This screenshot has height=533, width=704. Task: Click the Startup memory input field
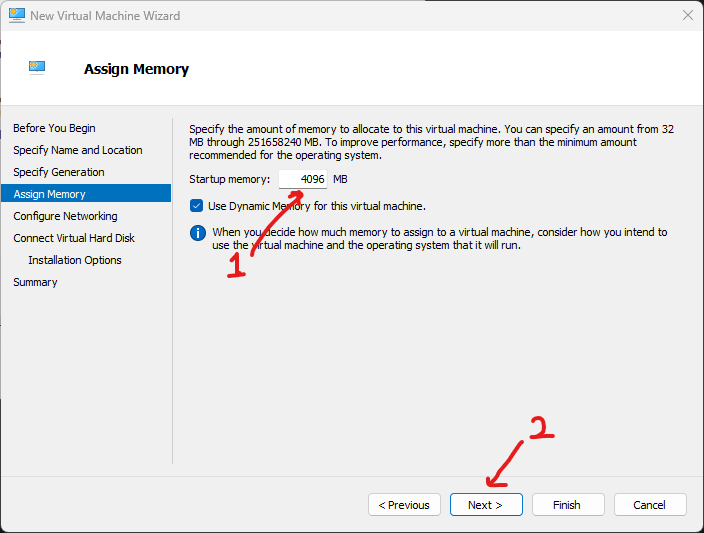[304, 179]
